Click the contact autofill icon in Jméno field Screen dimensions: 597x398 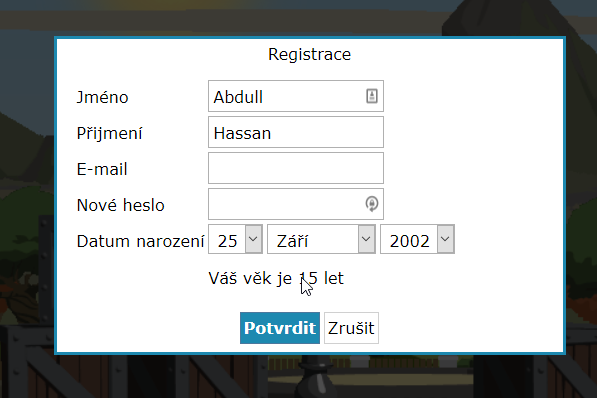[x=372, y=96]
